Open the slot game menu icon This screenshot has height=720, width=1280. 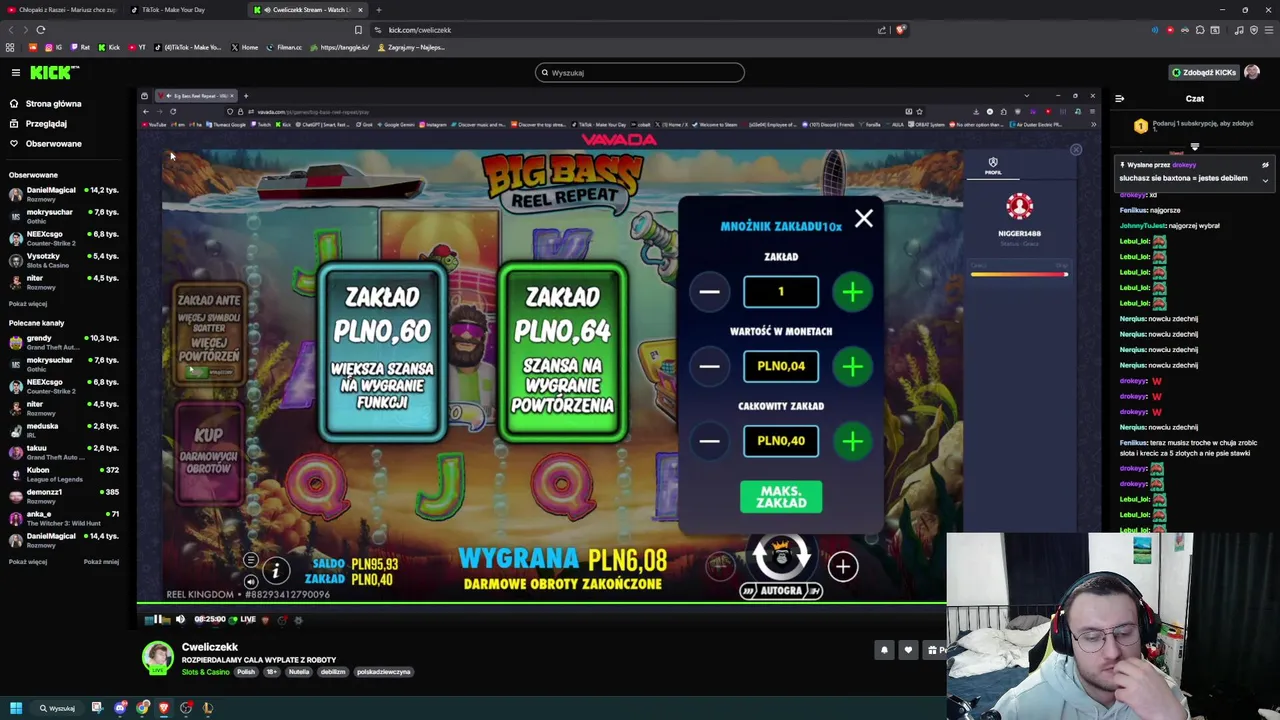(x=251, y=560)
